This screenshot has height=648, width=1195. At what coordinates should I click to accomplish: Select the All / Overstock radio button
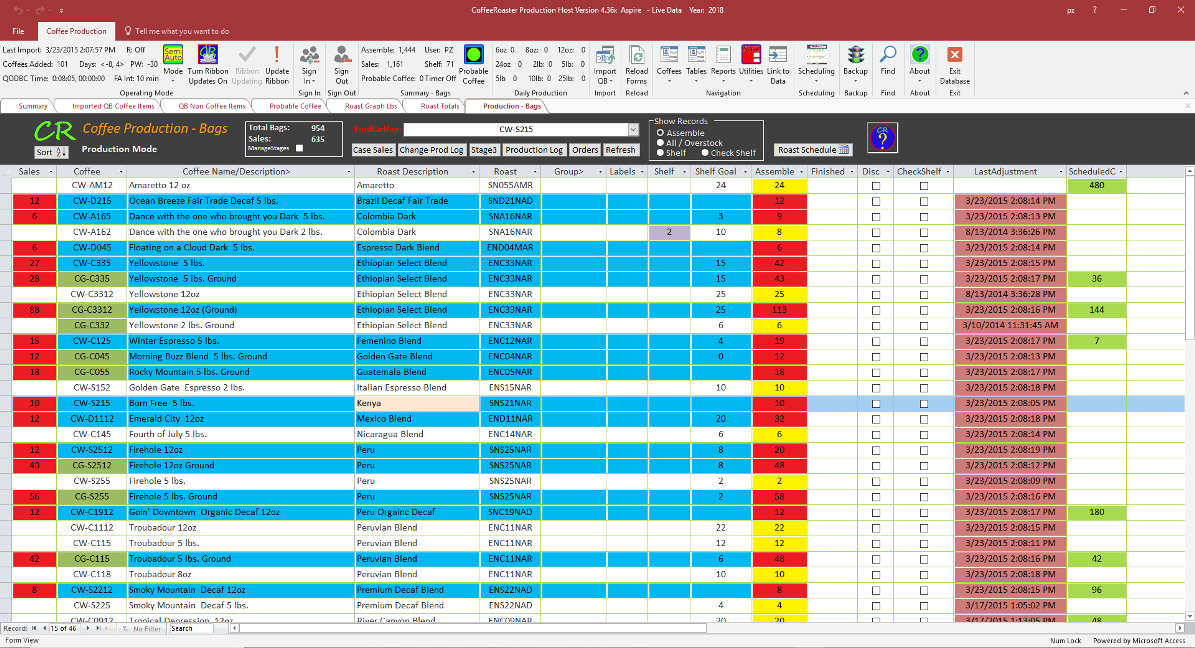660,143
